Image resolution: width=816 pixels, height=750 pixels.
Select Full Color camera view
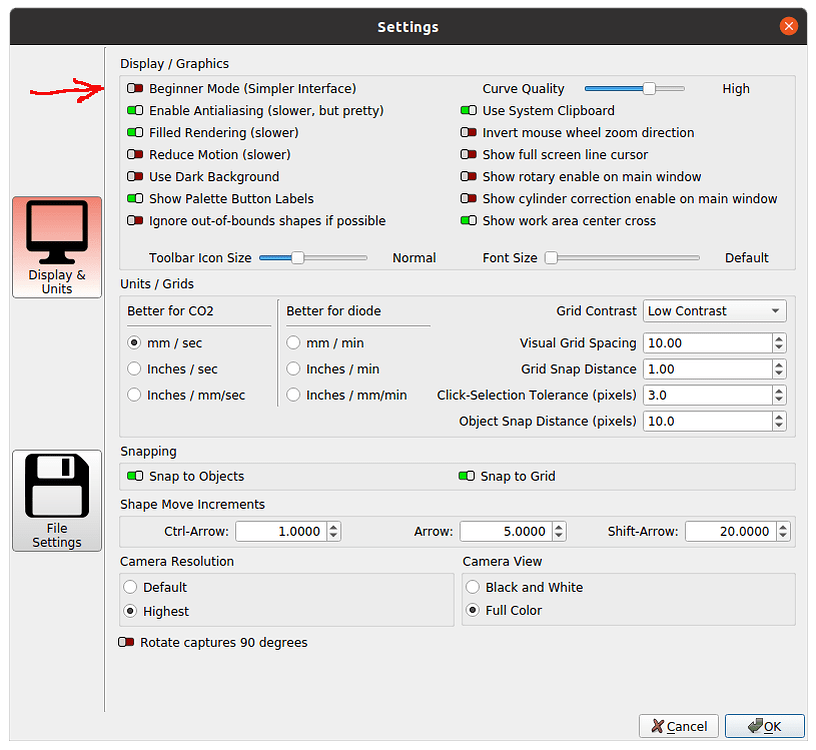point(473,610)
